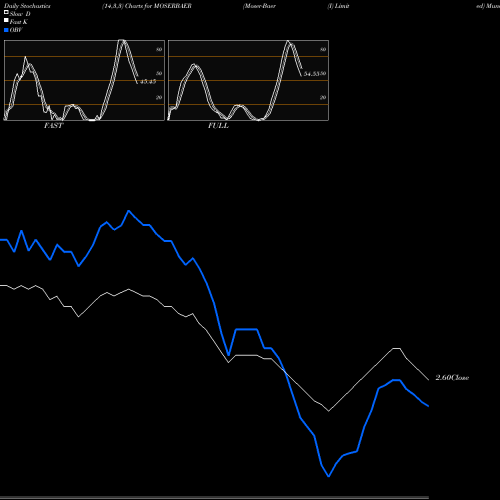The width and height of the screenshot is (500, 500).
Task: Click the 20 level label in FULL chart
Action: click(x=323, y=97)
